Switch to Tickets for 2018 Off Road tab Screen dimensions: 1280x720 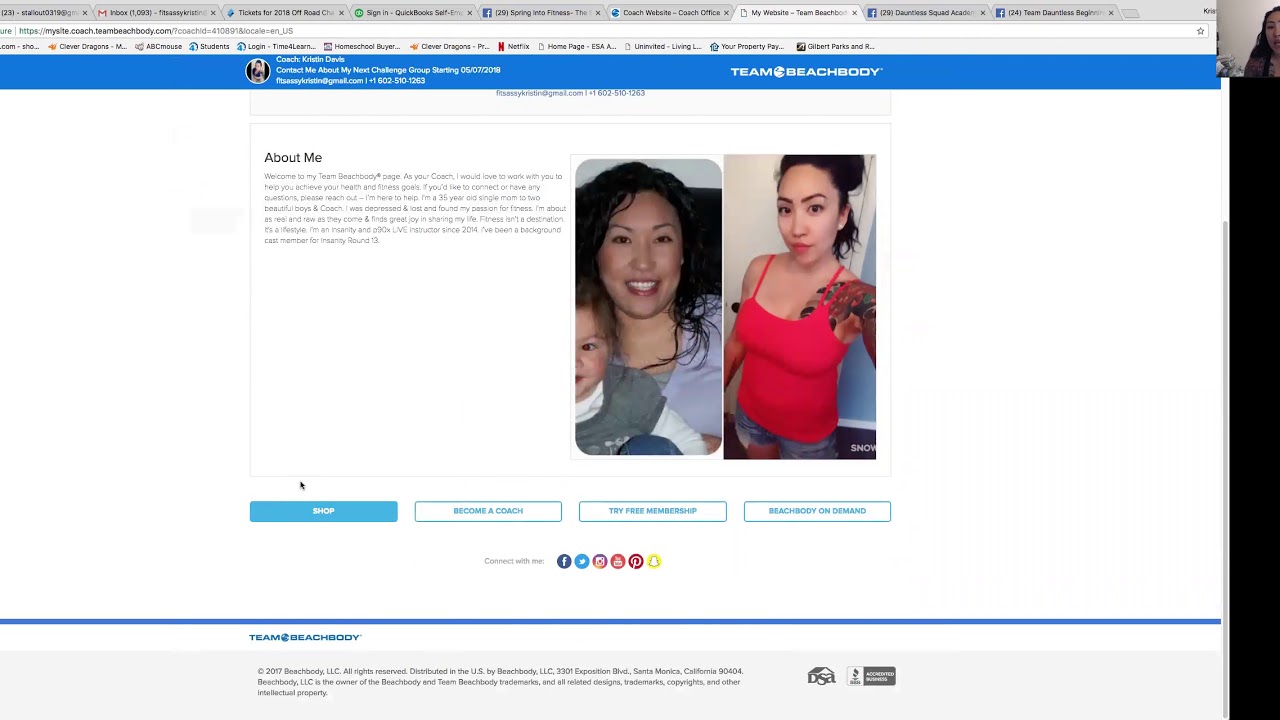(285, 13)
